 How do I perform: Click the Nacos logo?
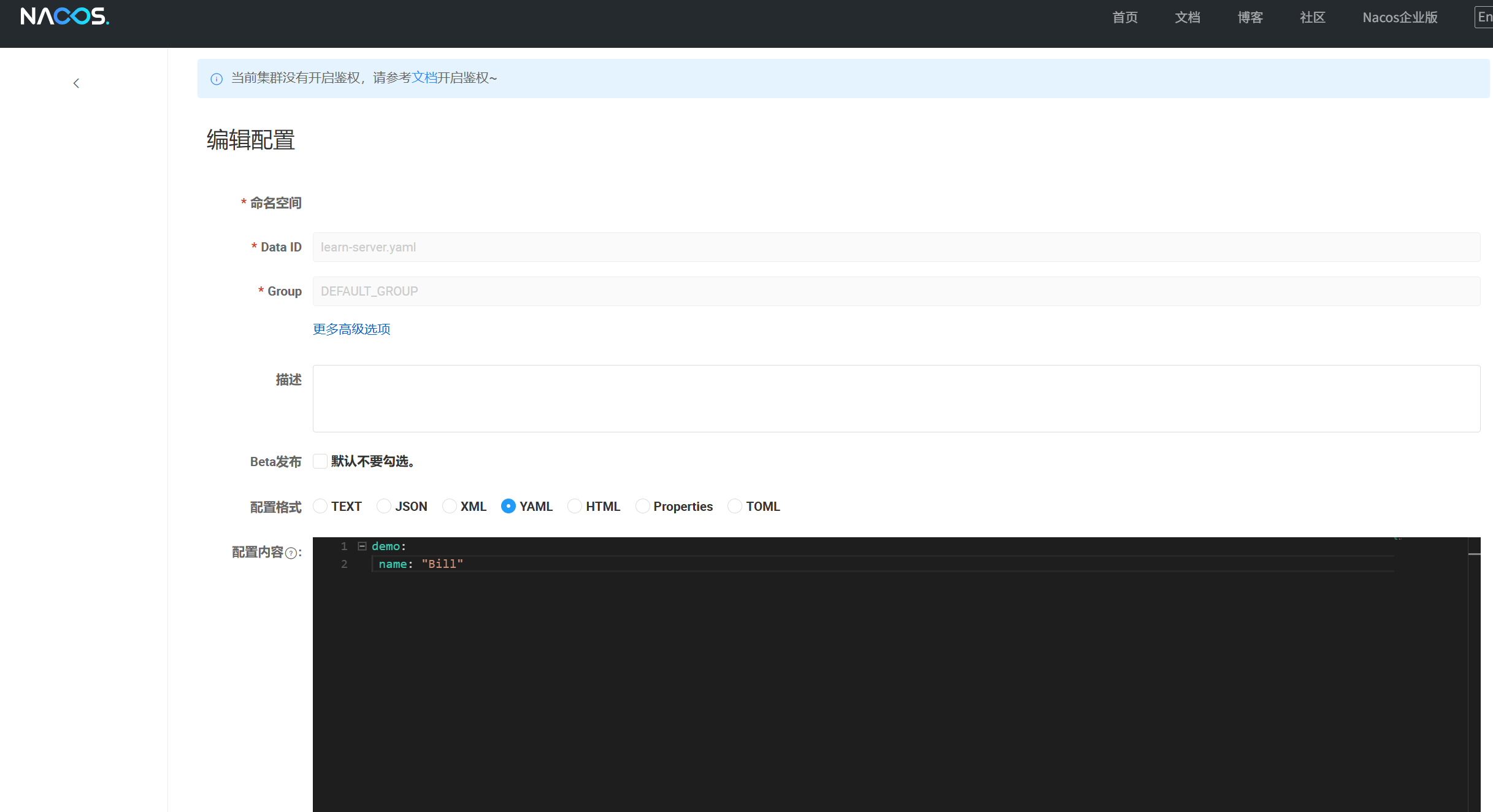[64, 17]
